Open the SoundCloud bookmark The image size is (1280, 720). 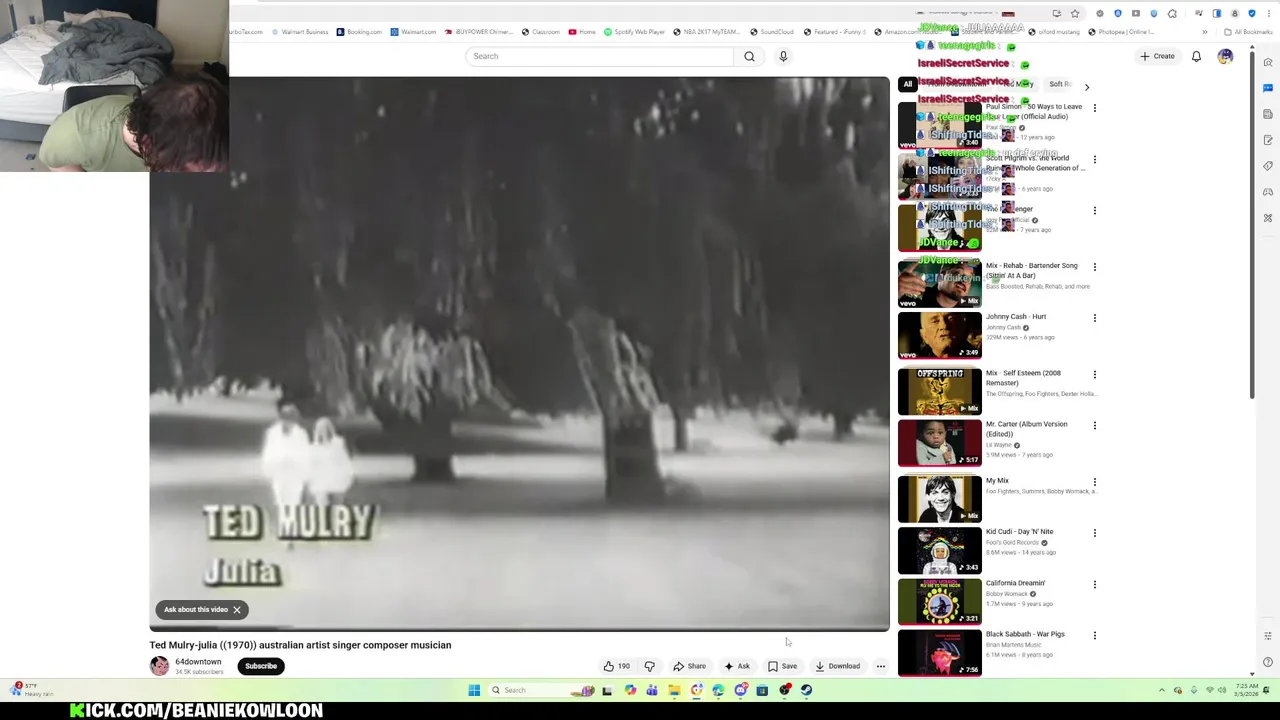pyautogui.click(x=771, y=32)
